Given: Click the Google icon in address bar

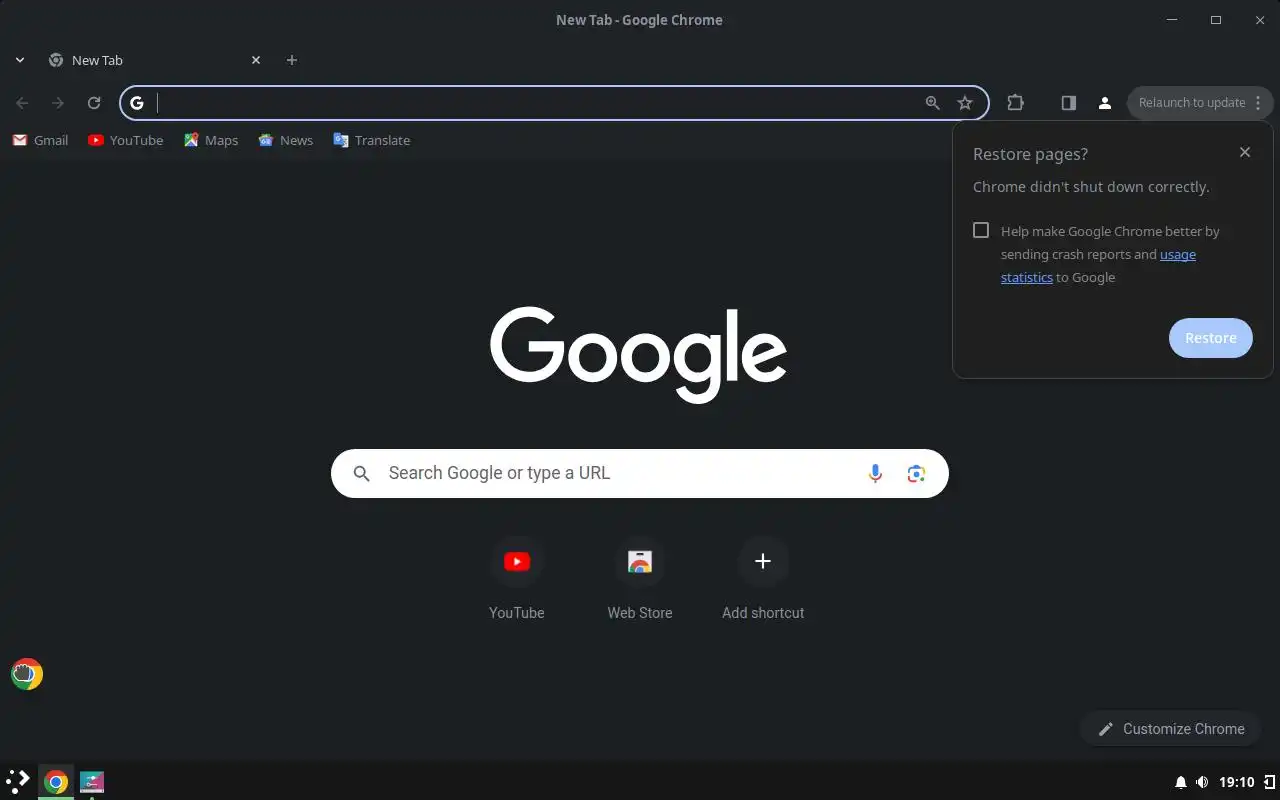Looking at the screenshot, I should click(x=137, y=103).
